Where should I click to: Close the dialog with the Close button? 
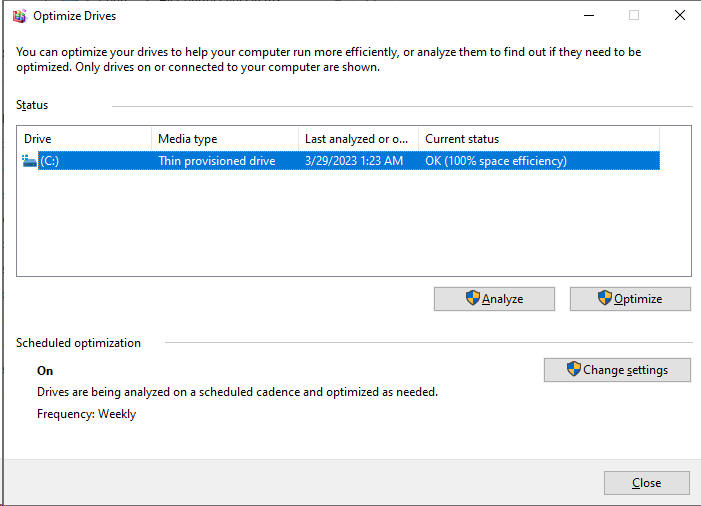[646, 483]
